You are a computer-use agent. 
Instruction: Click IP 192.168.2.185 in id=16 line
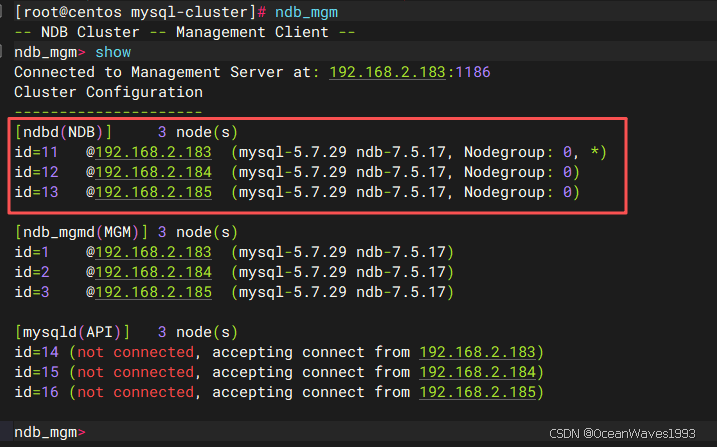(x=477, y=392)
